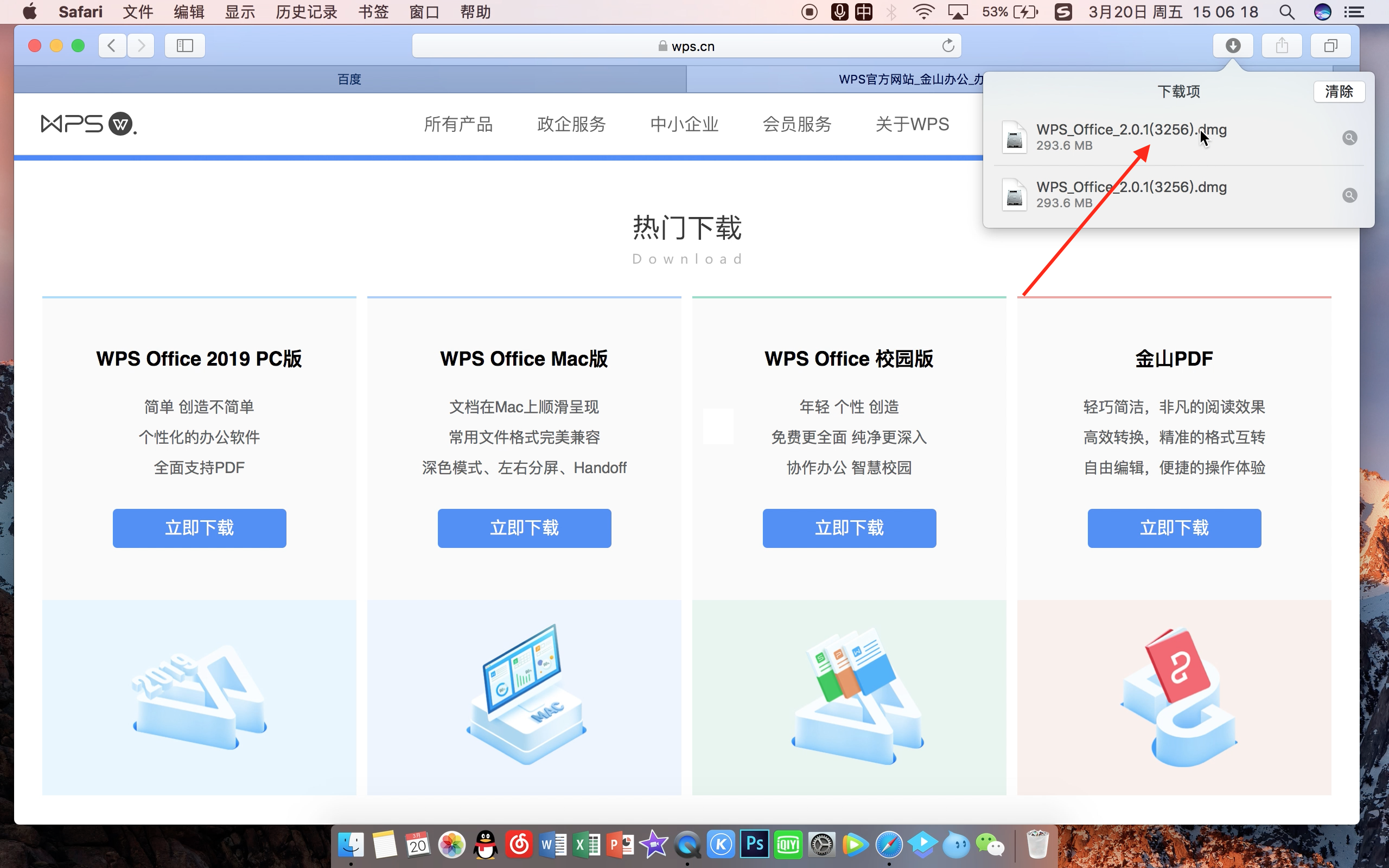Open the AirPlay display menu icon
Viewport: 1389px width, 868px height.
pos(958,12)
